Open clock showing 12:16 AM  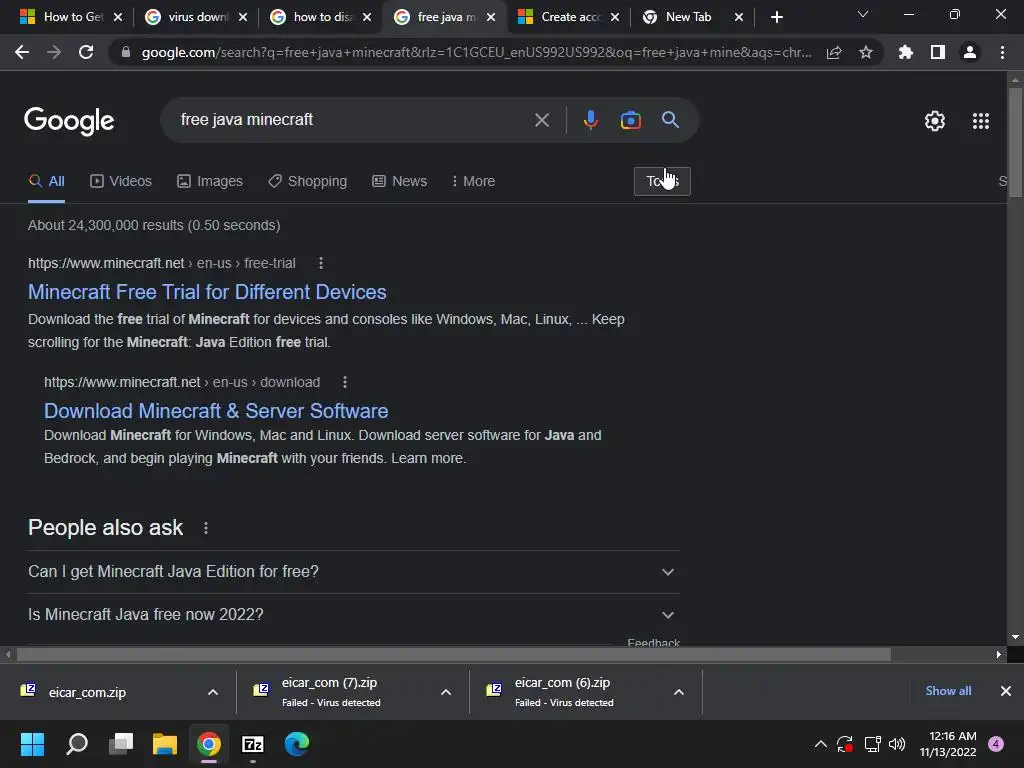tap(948, 744)
